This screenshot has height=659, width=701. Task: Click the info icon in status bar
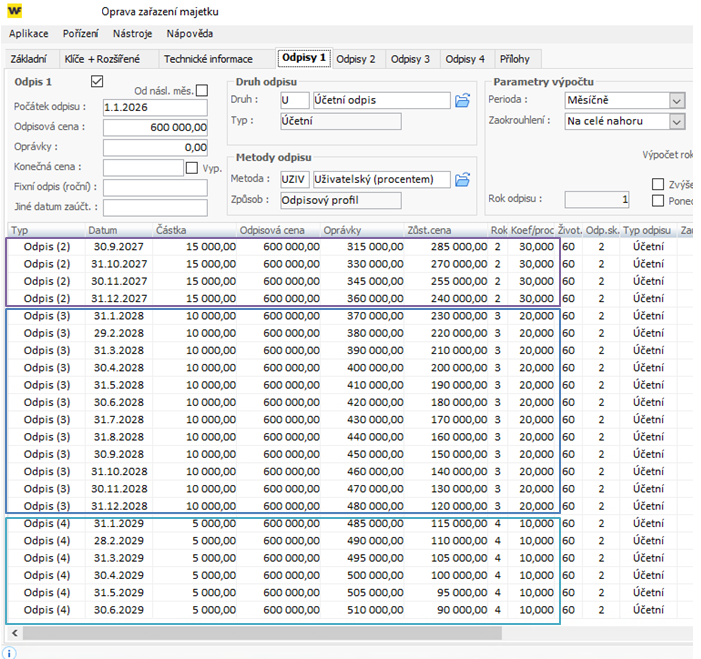pyautogui.click(x=10, y=652)
